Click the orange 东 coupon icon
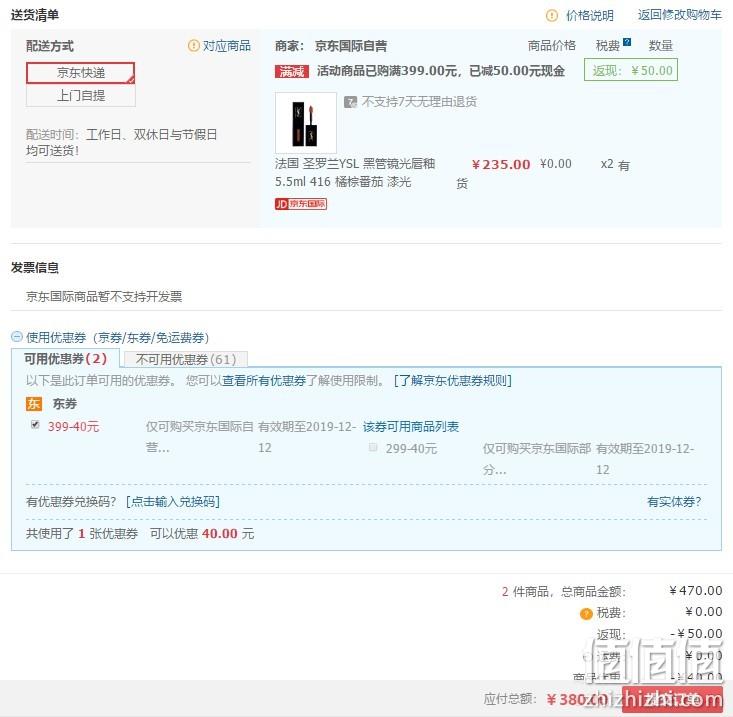This screenshot has height=717, width=733. point(34,404)
